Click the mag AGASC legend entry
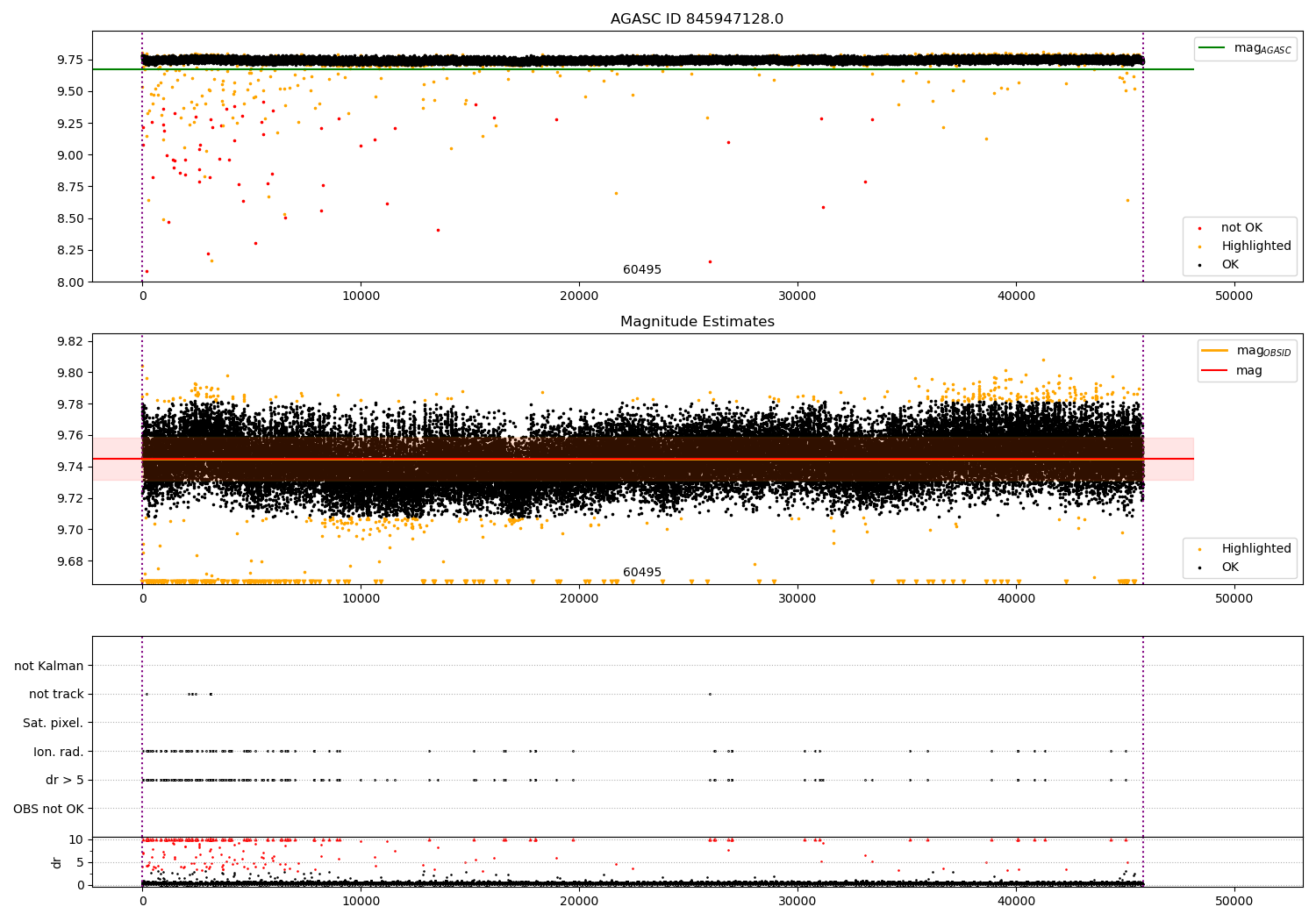 click(1245, 48)
